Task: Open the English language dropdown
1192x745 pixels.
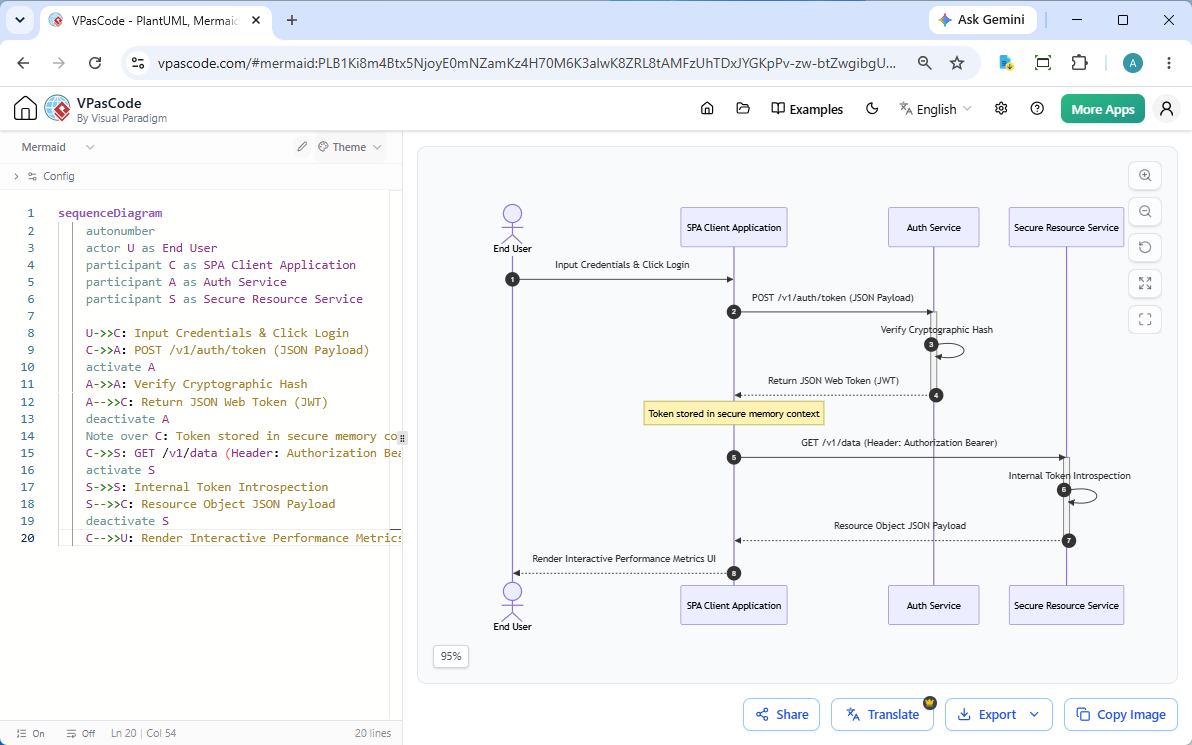Action: pos(935,109)
